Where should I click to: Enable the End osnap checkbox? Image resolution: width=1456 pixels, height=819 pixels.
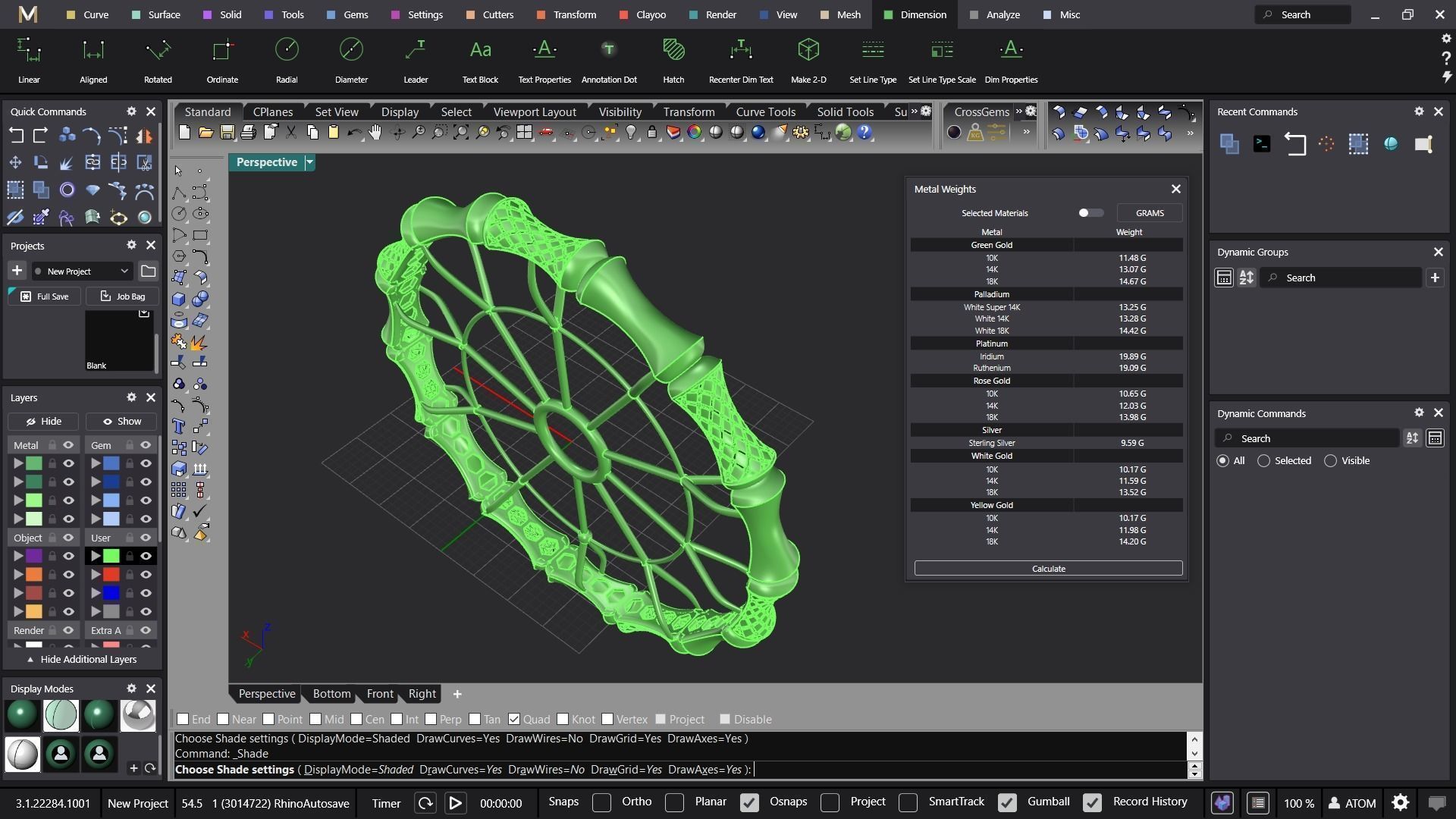pos(183,719)
